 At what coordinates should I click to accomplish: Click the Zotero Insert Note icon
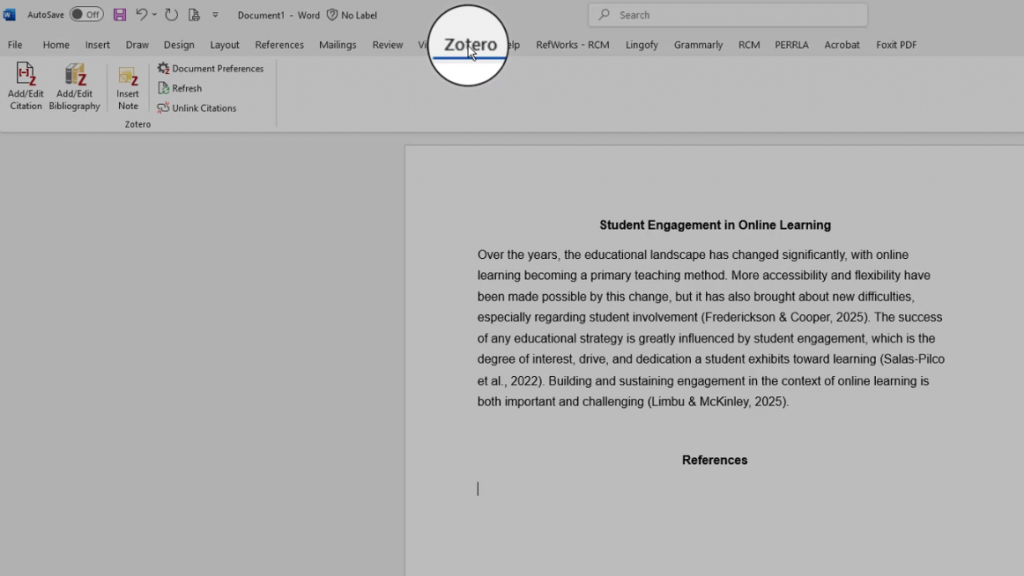[128, 78]
